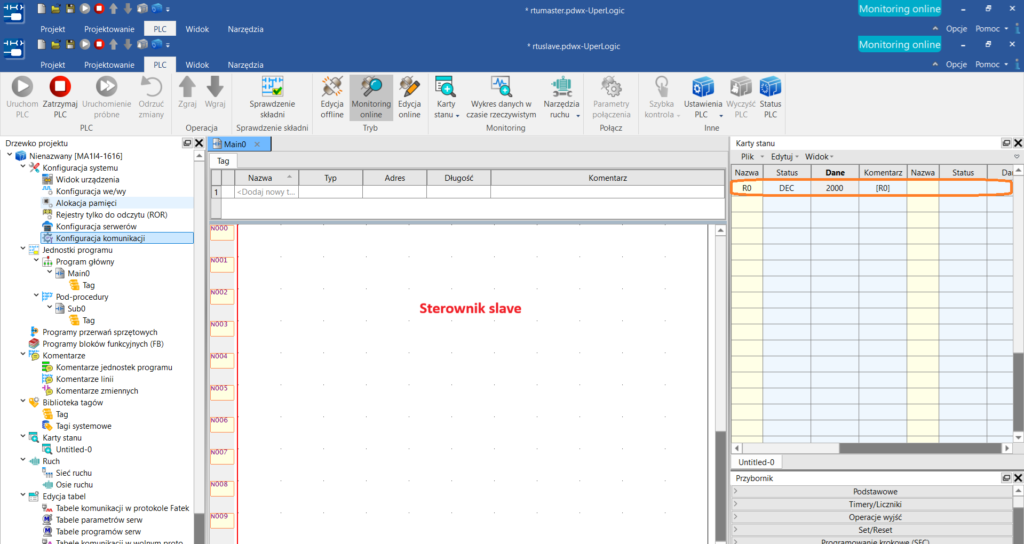This screenshot has width=1024, height=544.
Task: Open Pomoc menu in rtuslave window
Action: (991, 64)
